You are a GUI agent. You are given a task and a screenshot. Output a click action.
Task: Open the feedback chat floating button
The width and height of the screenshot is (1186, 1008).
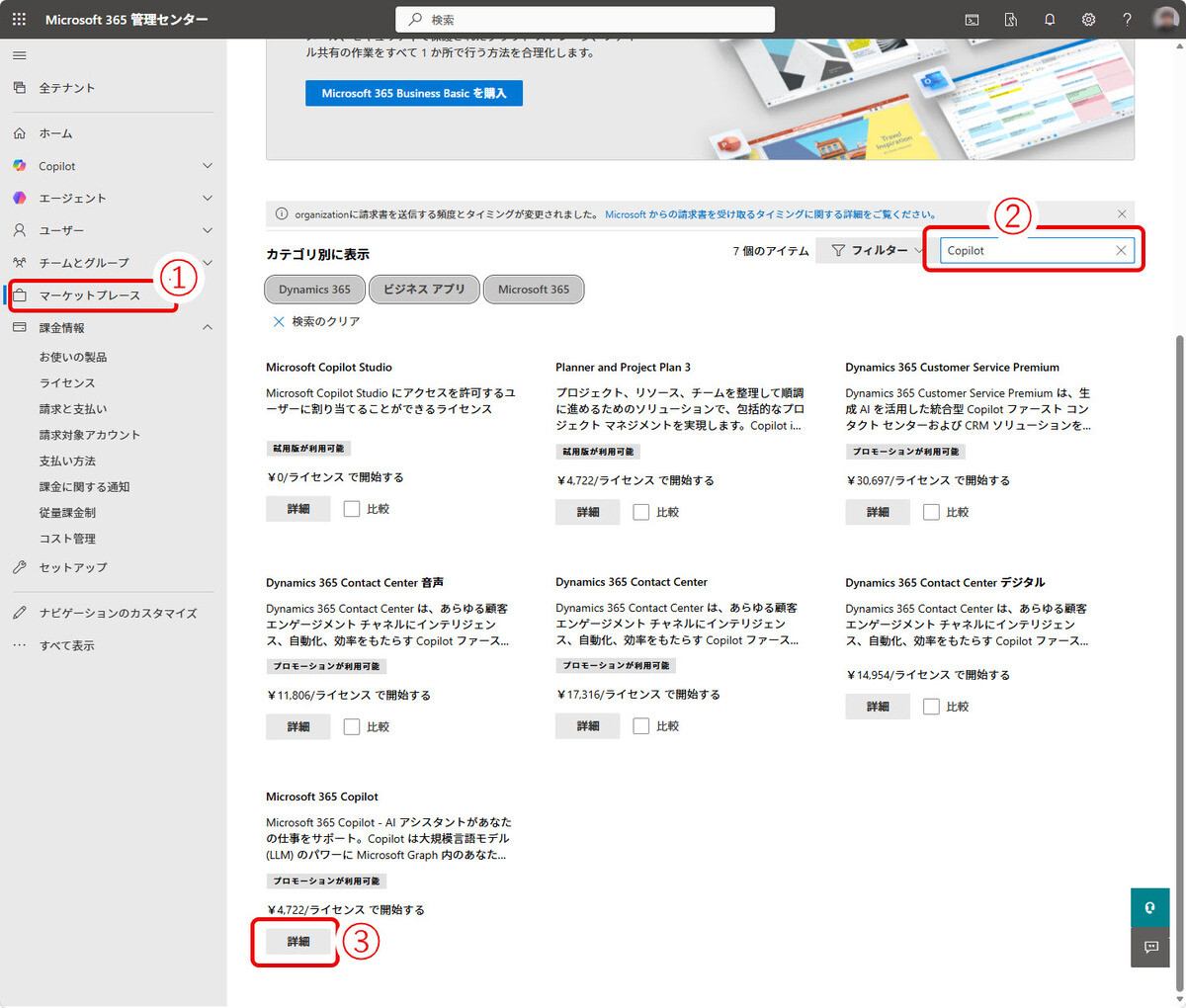(1150, 947)
